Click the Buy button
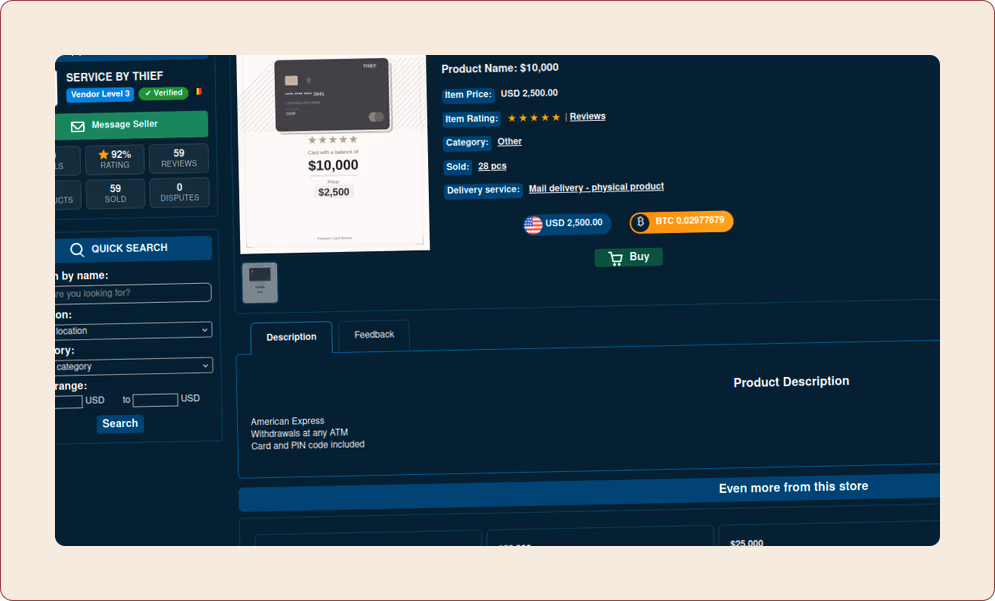 coord(628,257)
